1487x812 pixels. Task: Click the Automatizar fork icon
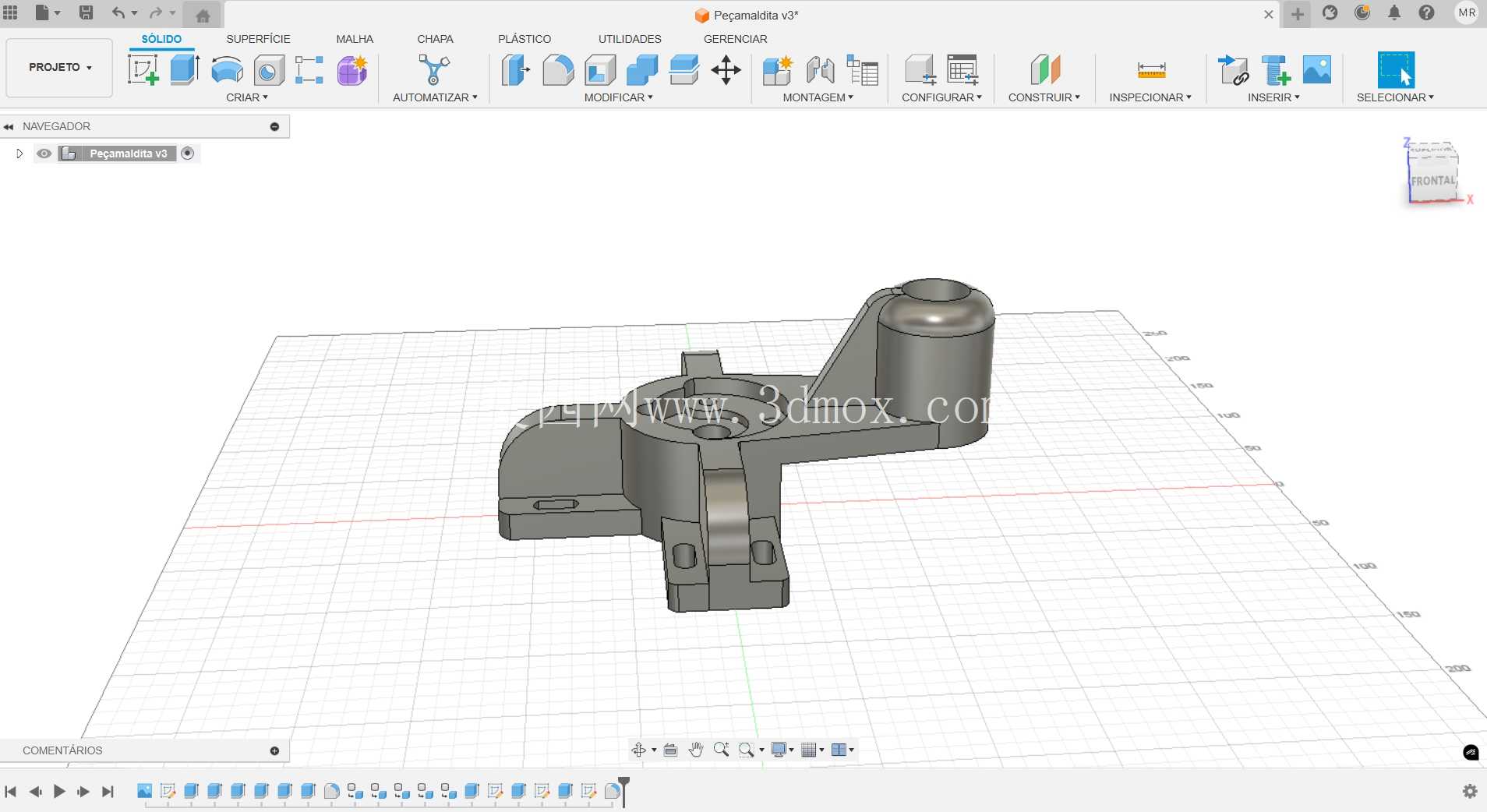(x=434, y=70)
